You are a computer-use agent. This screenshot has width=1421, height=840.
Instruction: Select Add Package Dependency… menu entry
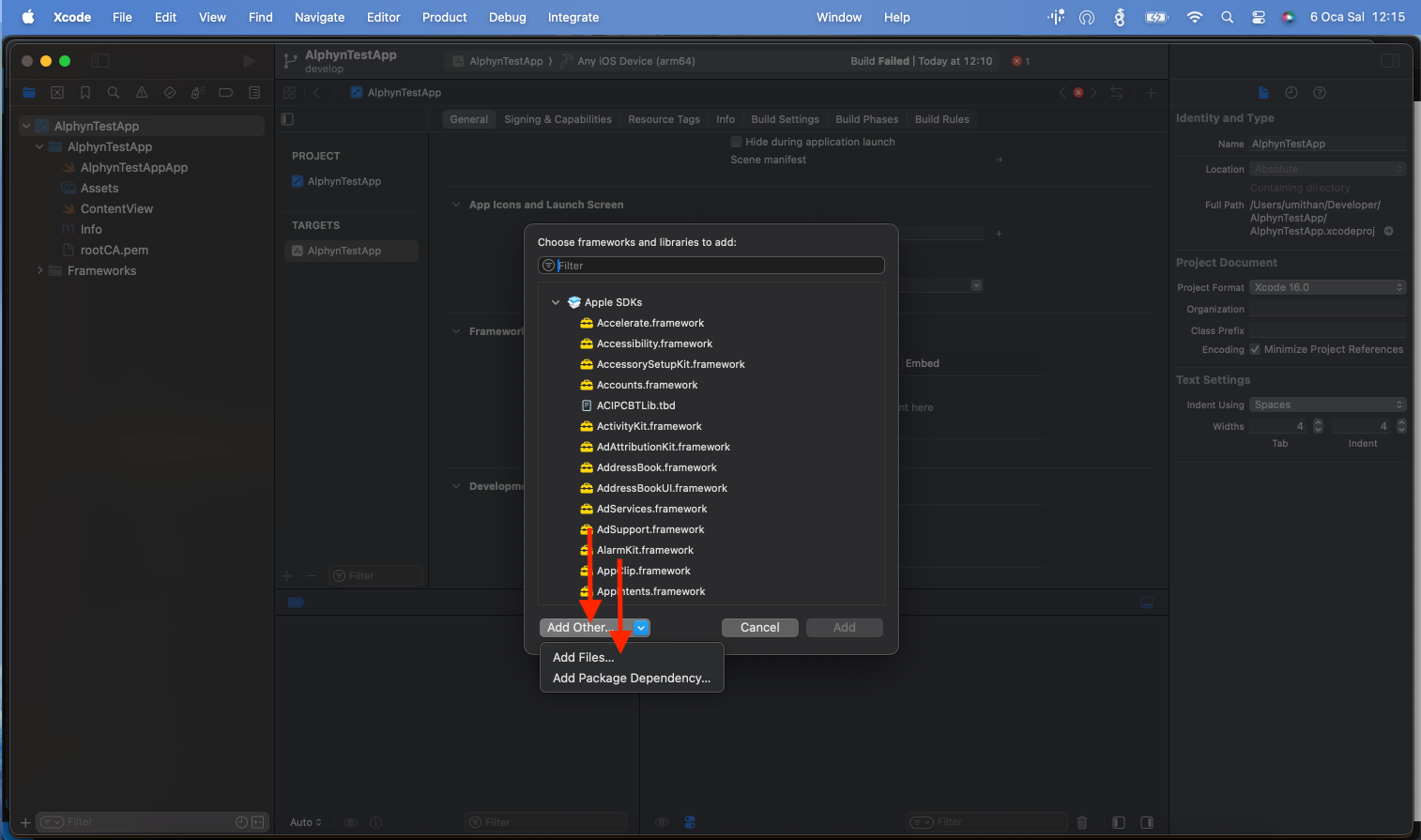click(632, 678)
